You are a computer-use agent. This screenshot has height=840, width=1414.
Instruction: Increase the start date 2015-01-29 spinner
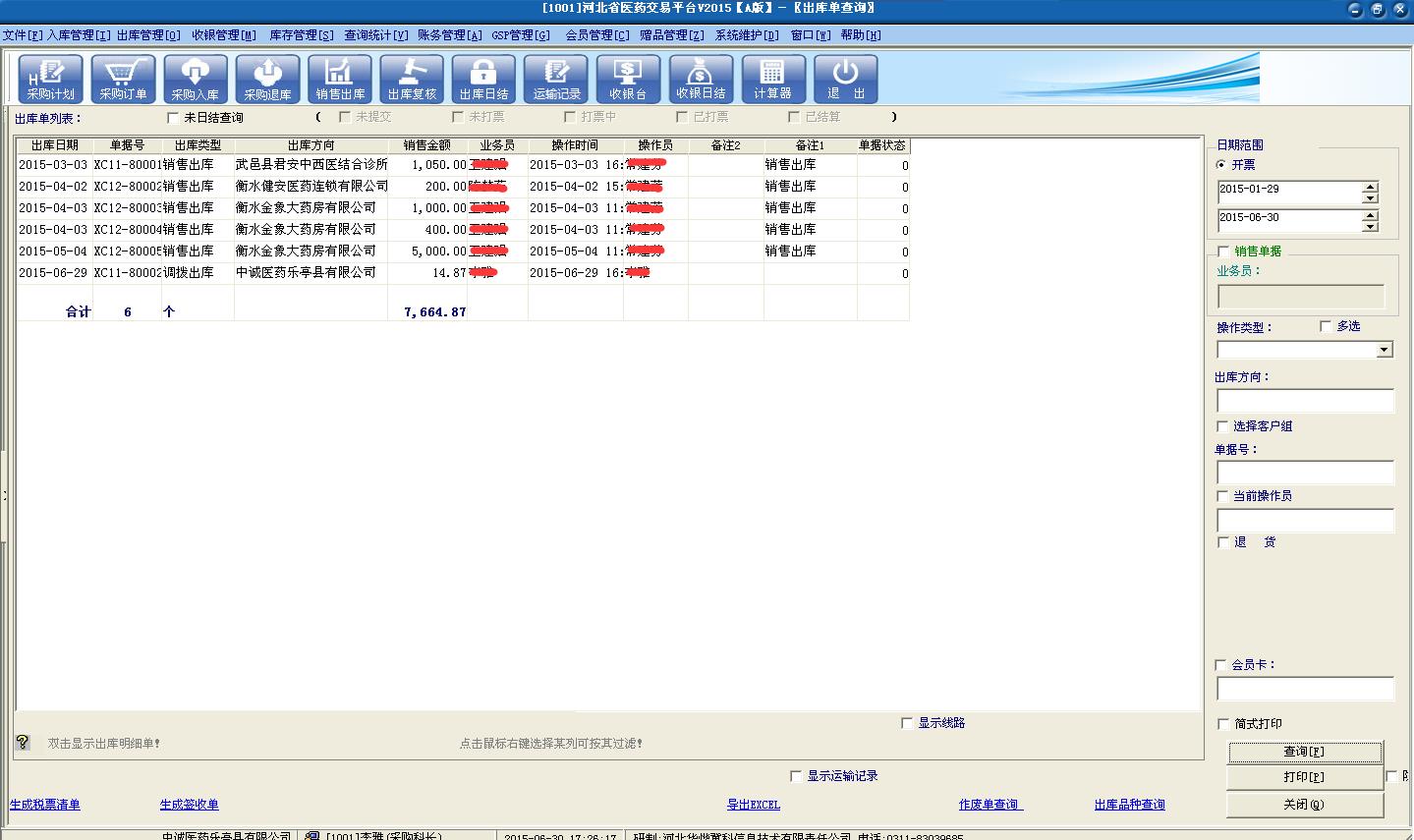coord(1371,187)
